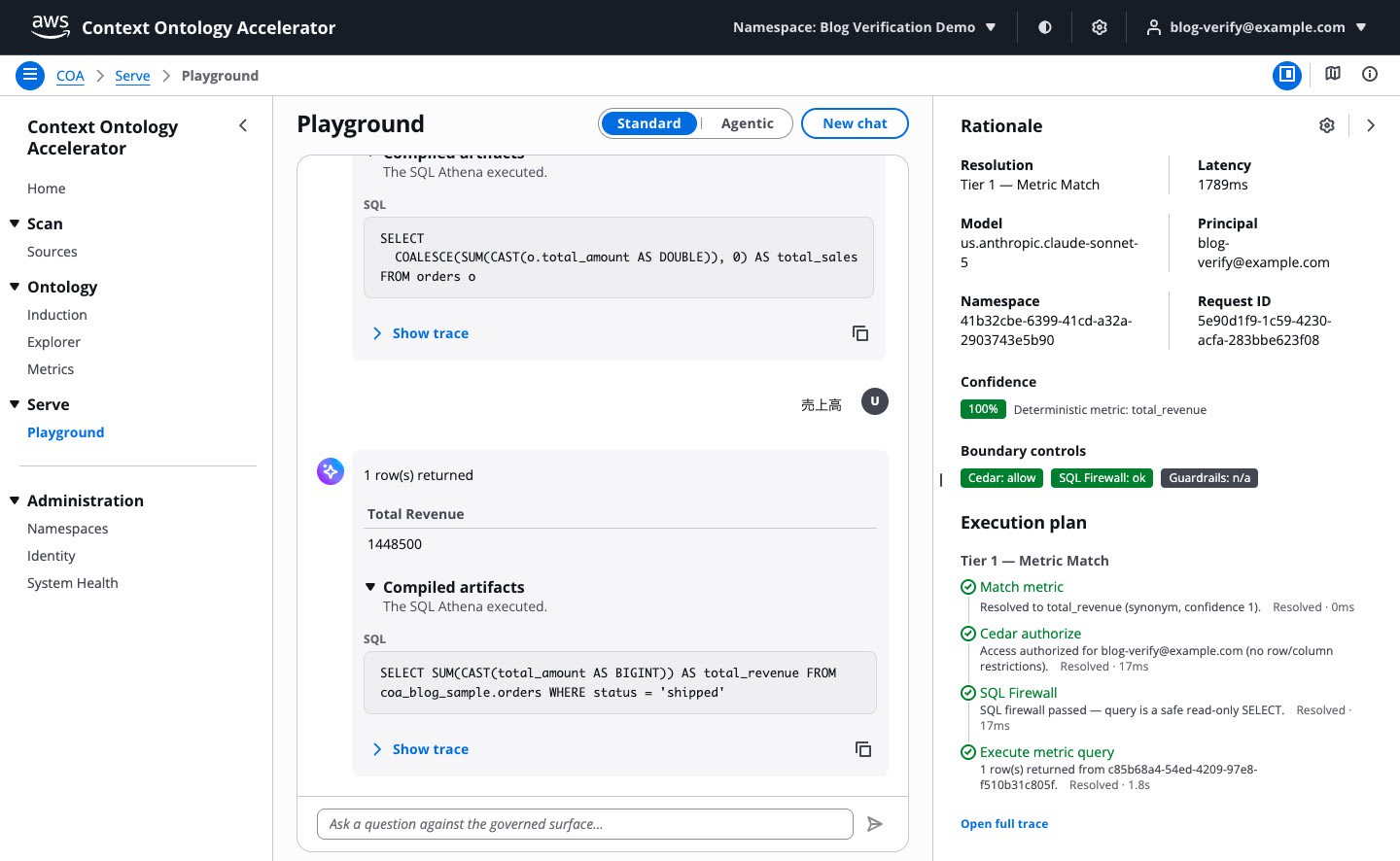Select Playground in the sidebar
The height and width of the screenshot is (861, 1400).
[x=66, y=432]
